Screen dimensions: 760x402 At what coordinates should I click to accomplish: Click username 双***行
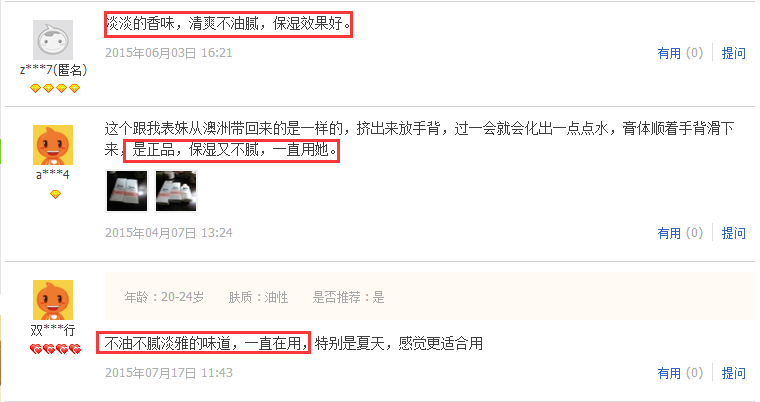tap(53, 330)
